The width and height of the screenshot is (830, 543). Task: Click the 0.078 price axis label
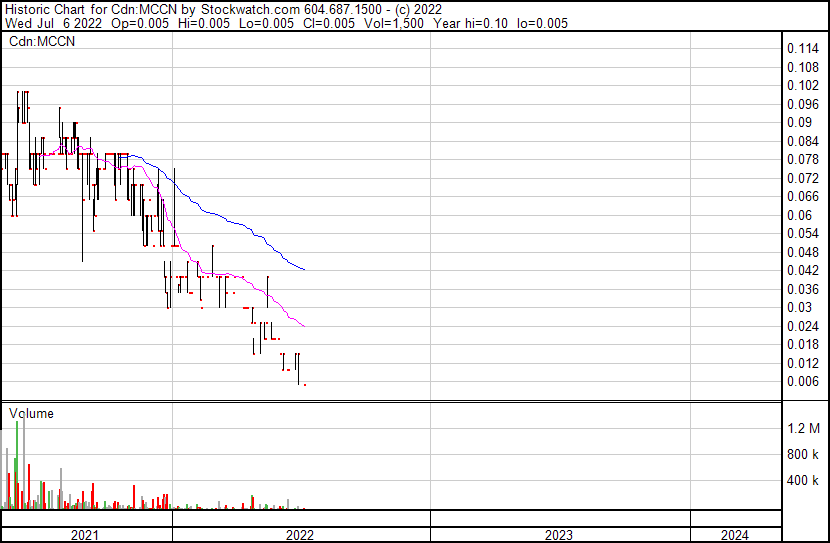803,159
